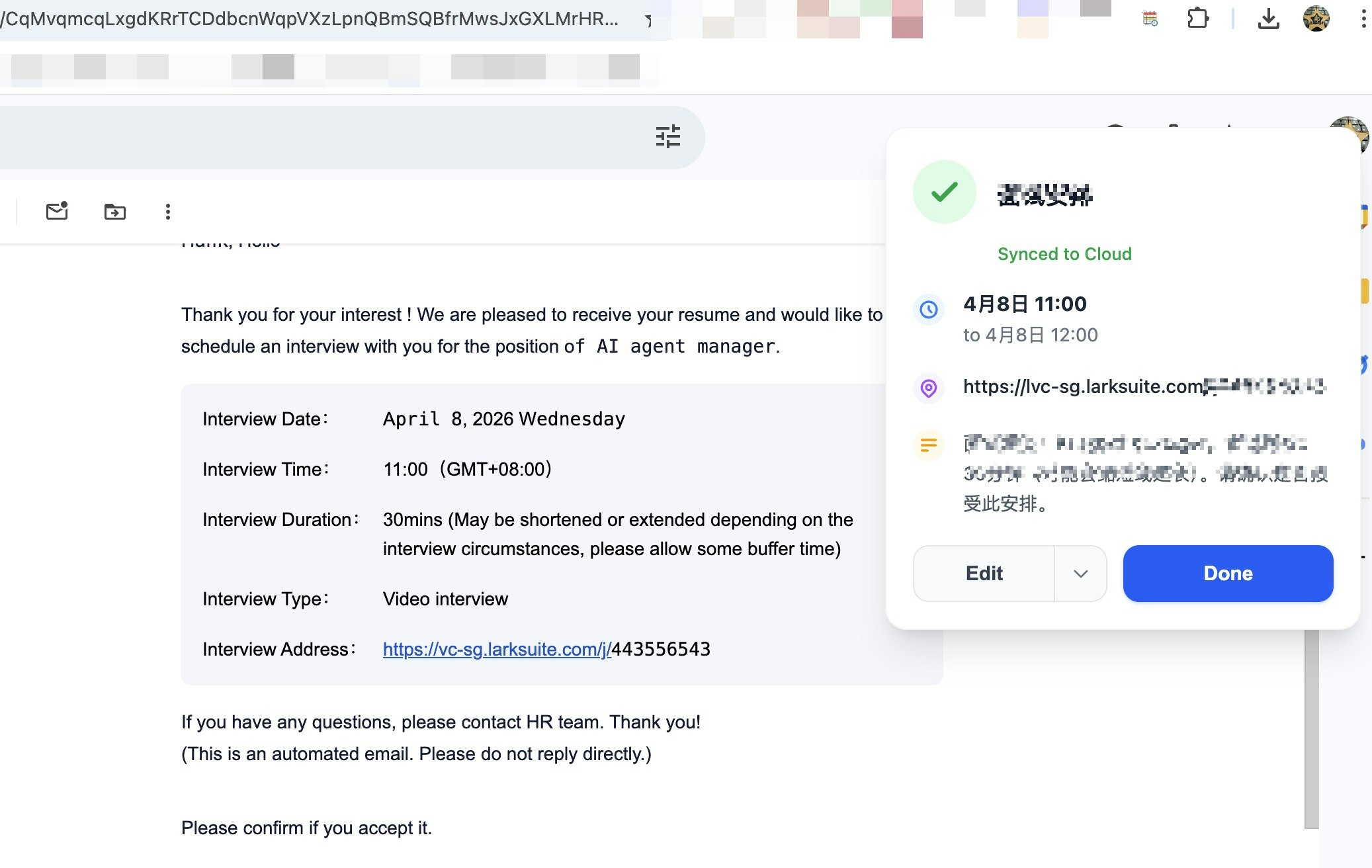Expand the dropdown arrow next to Edit

1080,574
